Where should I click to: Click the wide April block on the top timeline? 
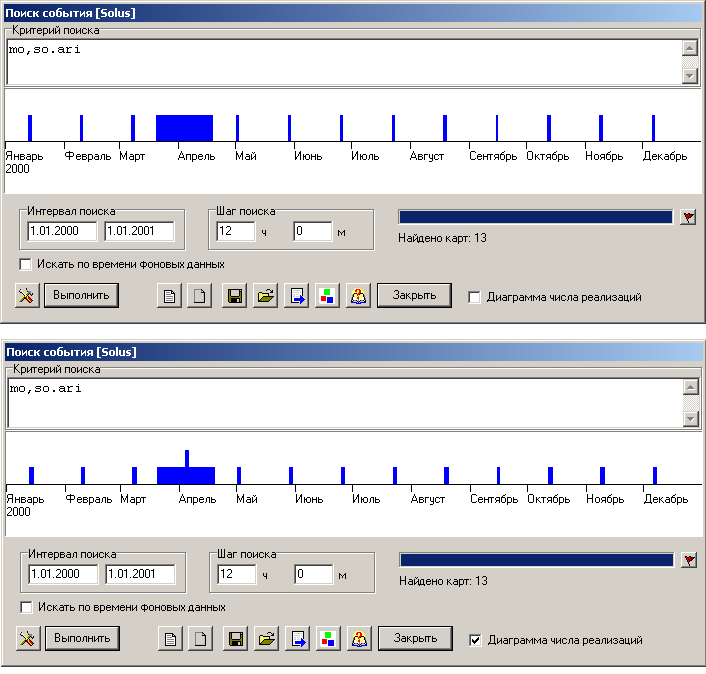(x=184, y=128)
